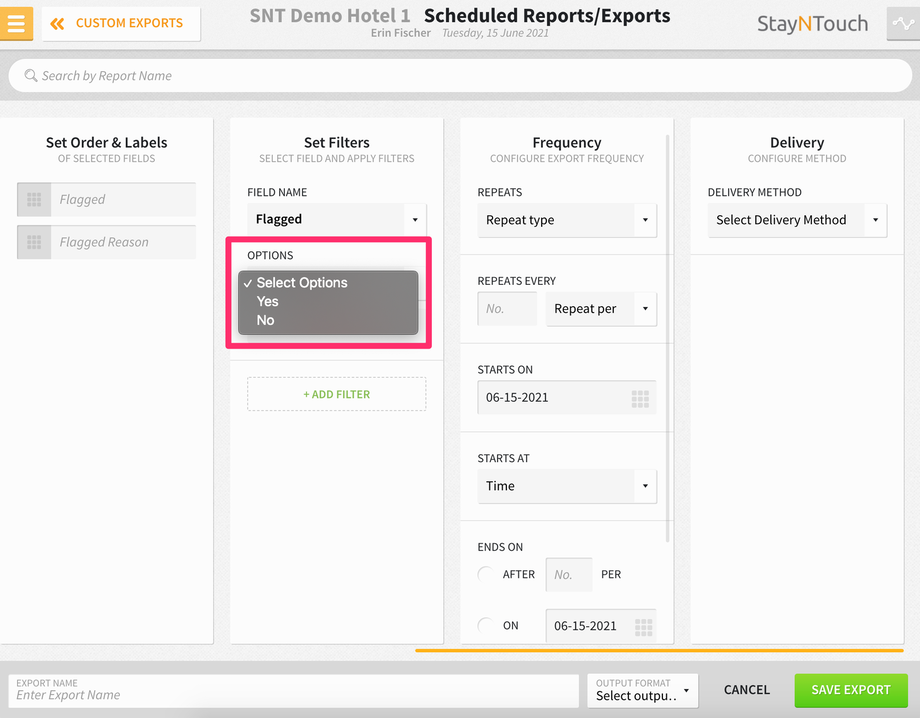Screen dimensions: 920x718
Task: Grab the drag handle for Flagged field
Action: click(34, 199)
